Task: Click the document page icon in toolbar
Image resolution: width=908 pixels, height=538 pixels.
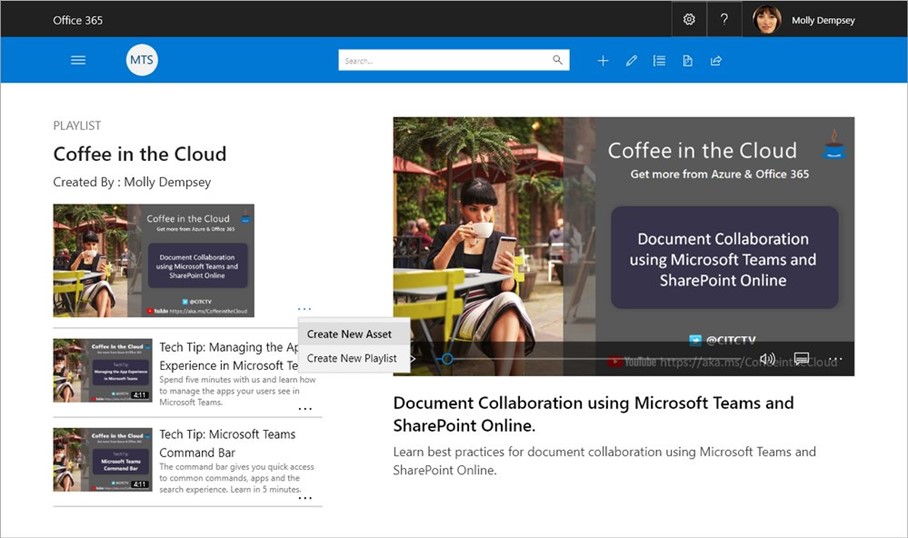Action: (687, 60)
